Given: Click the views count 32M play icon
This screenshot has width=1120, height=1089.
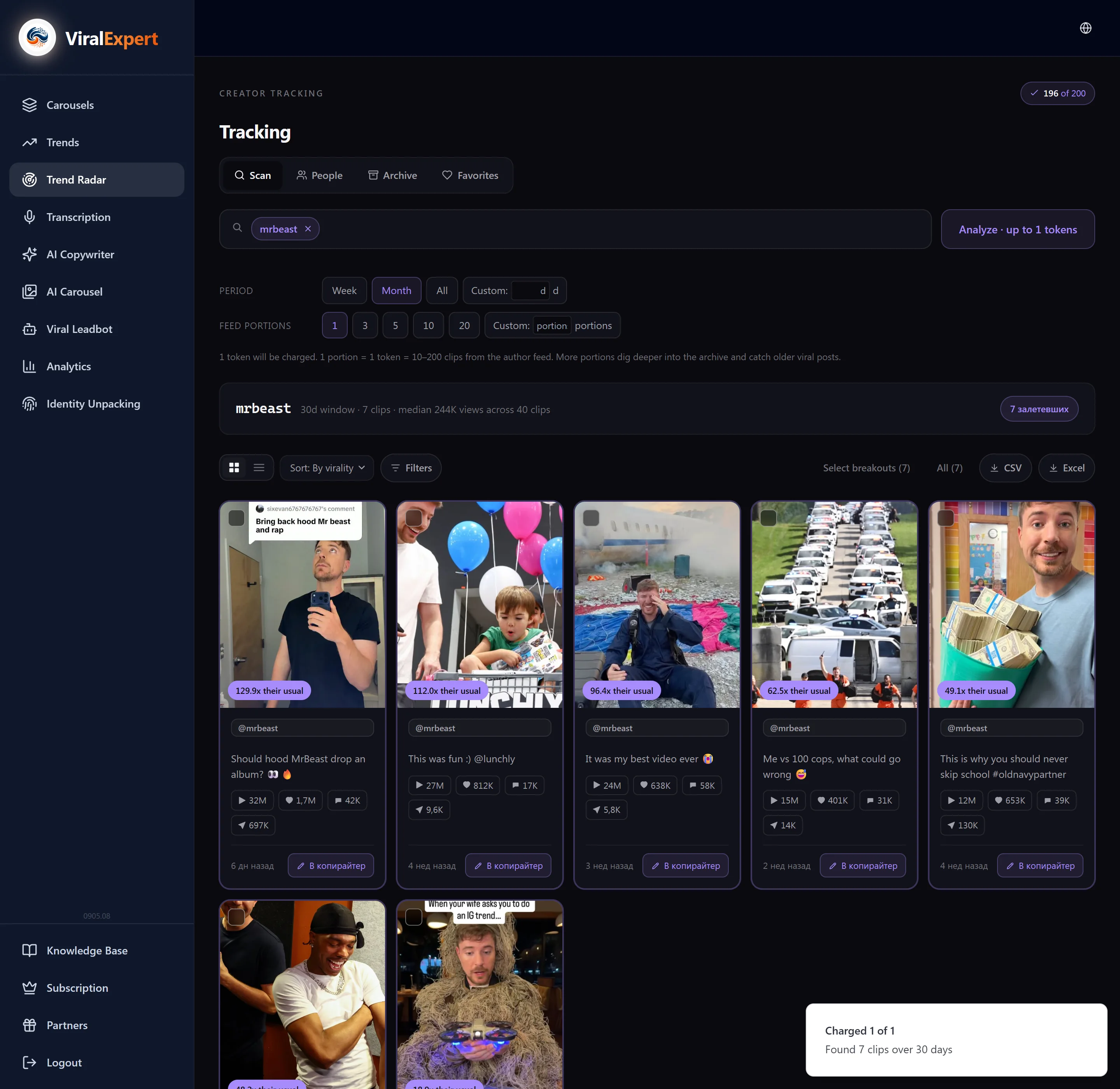Looking at the screenshot, I should [x=242, y=801].
